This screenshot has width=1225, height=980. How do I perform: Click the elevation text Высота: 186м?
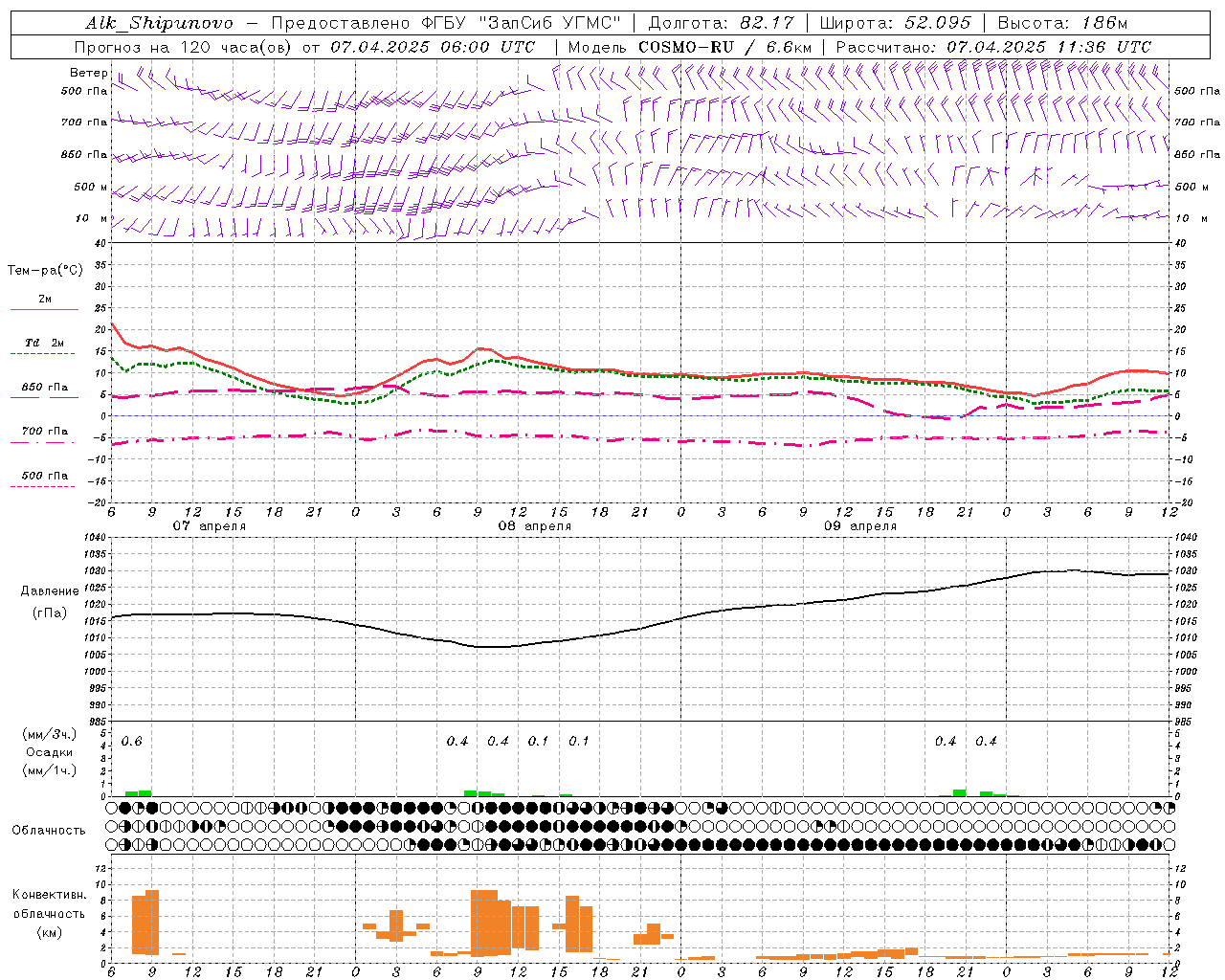point(1062,23)
